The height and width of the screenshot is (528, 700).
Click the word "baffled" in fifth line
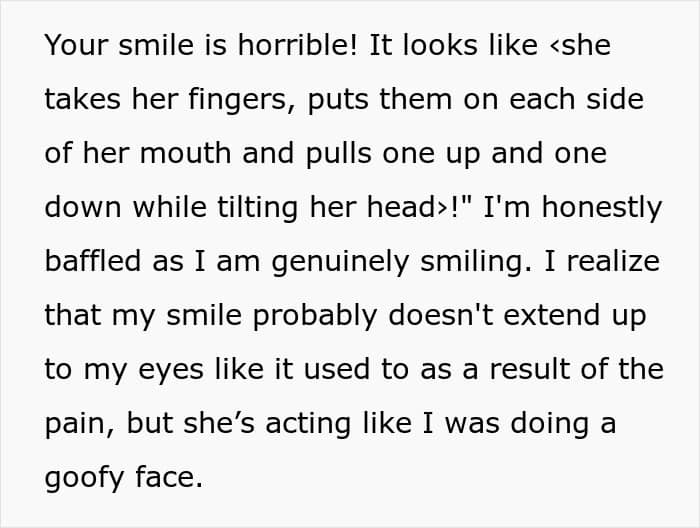point(93,261)
